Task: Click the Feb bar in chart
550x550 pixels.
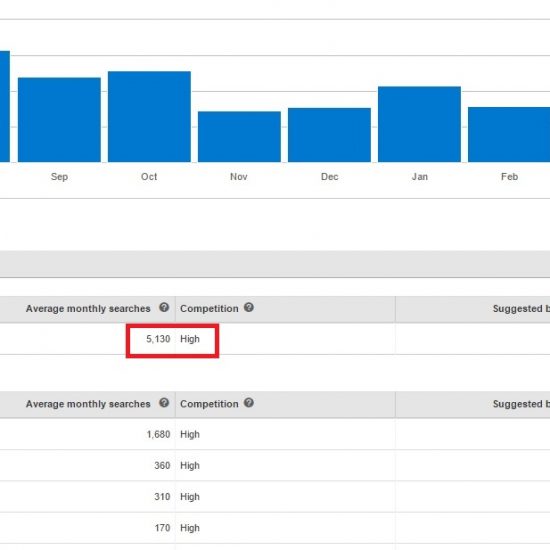Action: click(509, 134)
